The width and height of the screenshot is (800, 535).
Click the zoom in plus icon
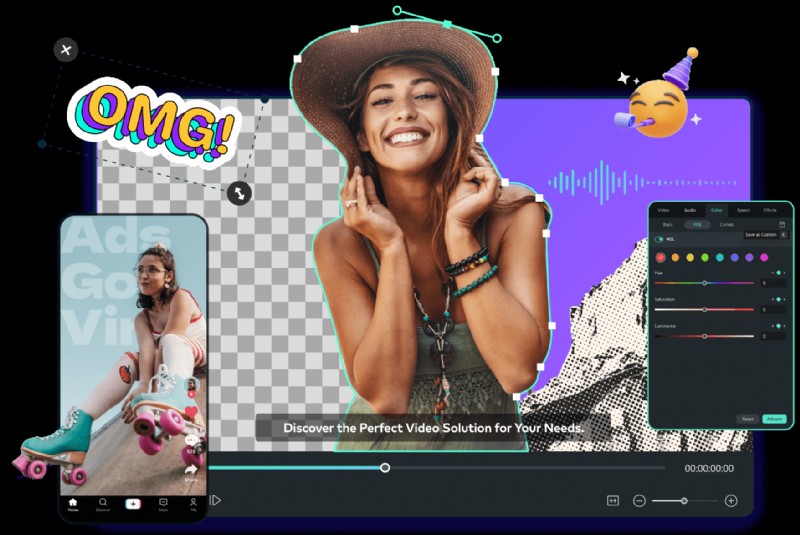731,501
